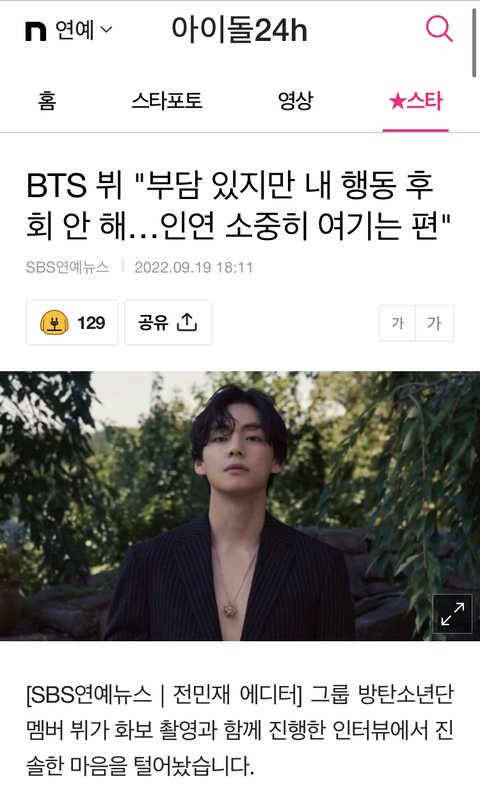Click the yellow emoji reaction icon
This screenshot has width=480, height=800.
tap(55, 322)
